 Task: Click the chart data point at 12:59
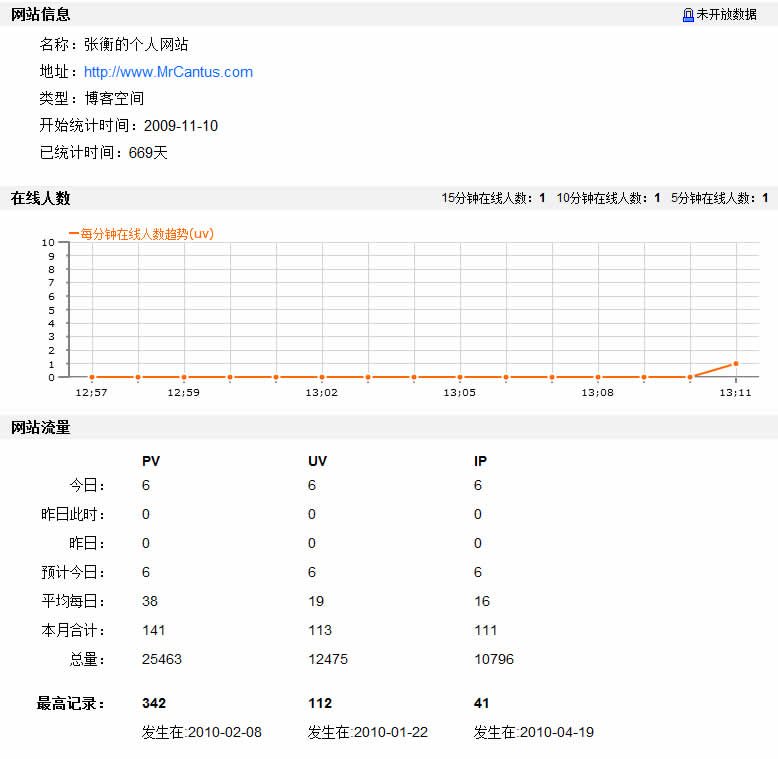[x=184, y=377]
